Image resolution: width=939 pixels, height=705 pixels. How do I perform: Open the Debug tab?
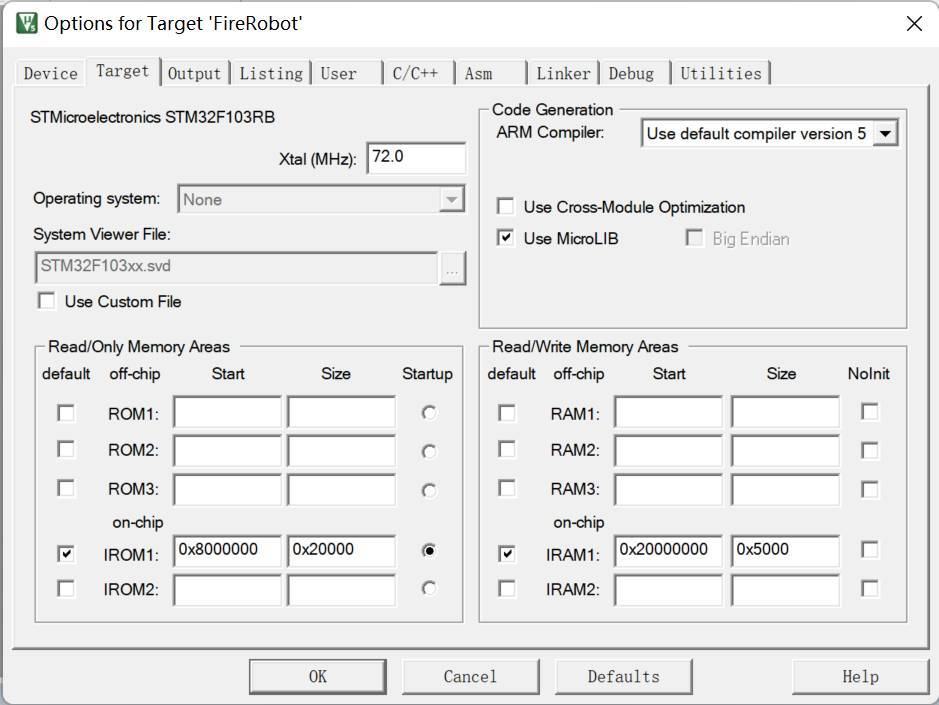634,74
